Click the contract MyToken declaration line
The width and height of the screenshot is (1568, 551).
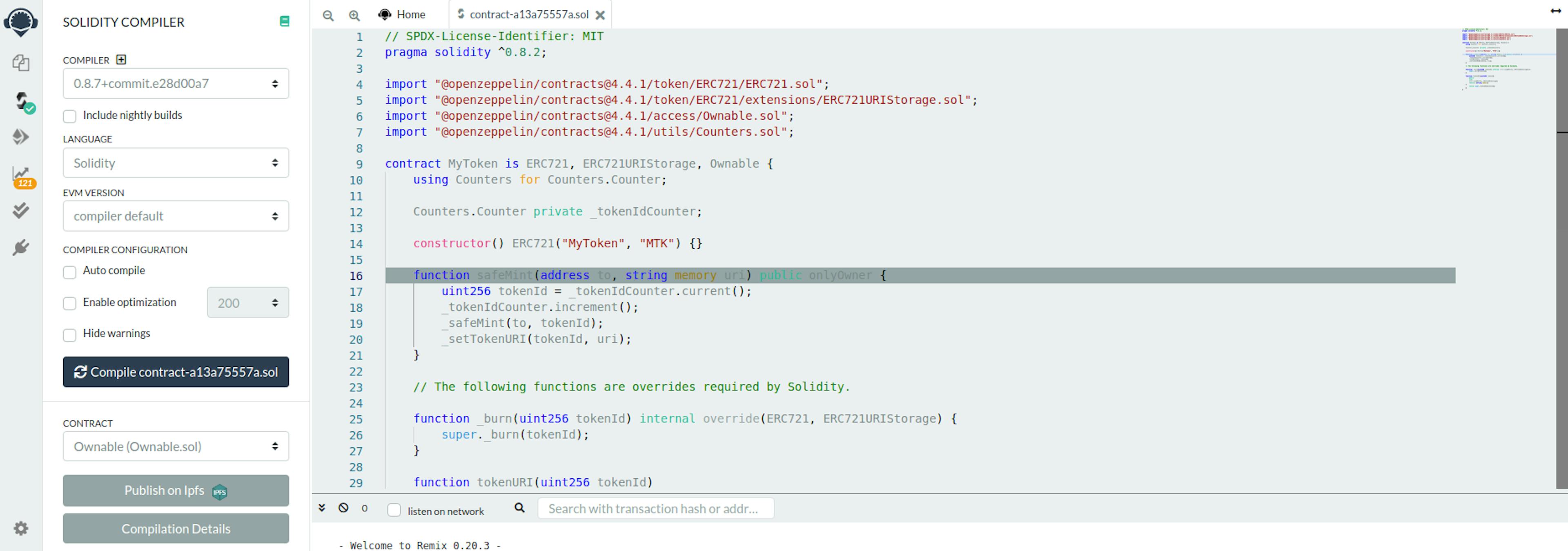(579, 164)
